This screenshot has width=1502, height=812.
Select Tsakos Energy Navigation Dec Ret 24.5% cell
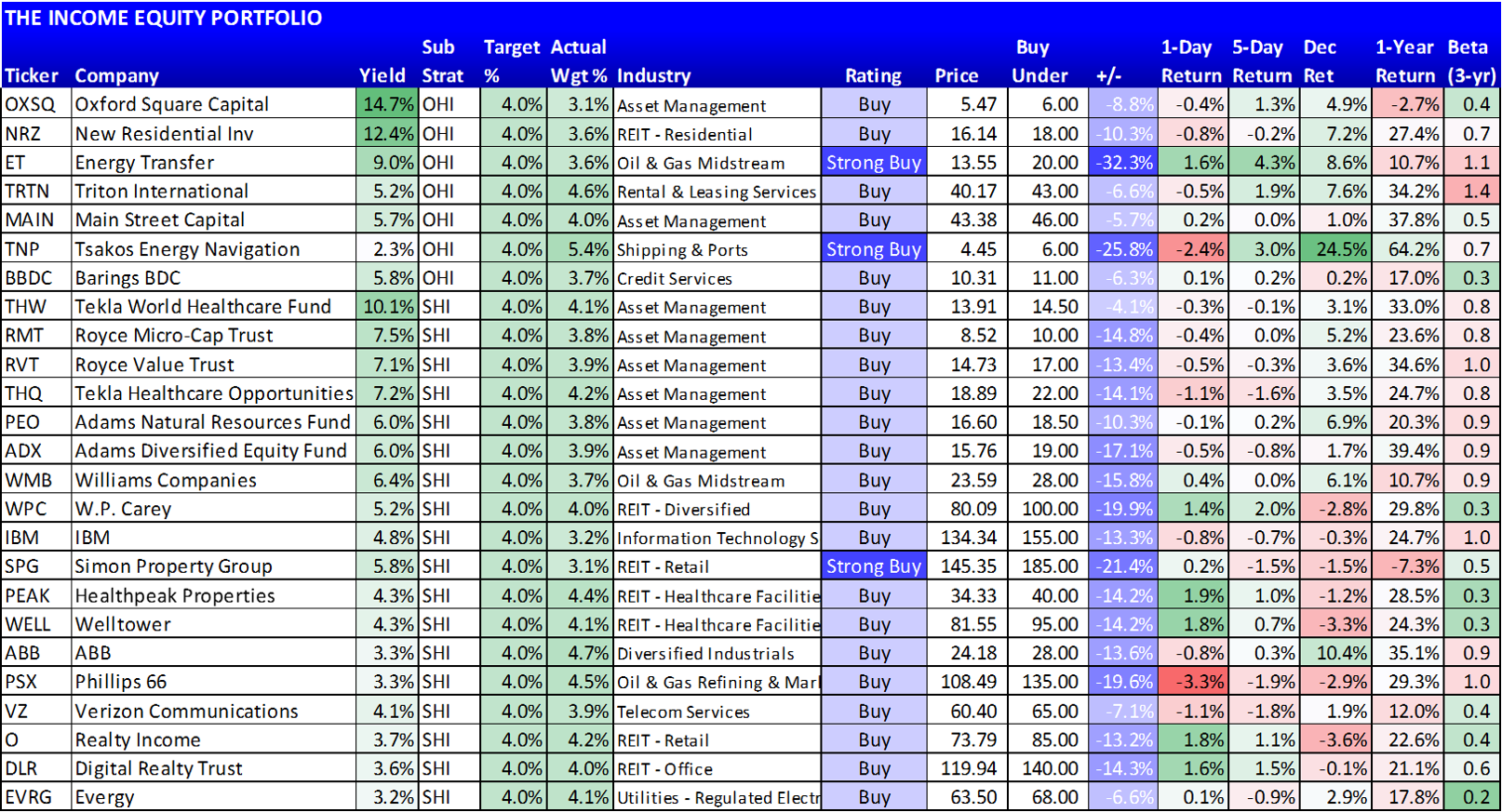tap(1335, 249)
